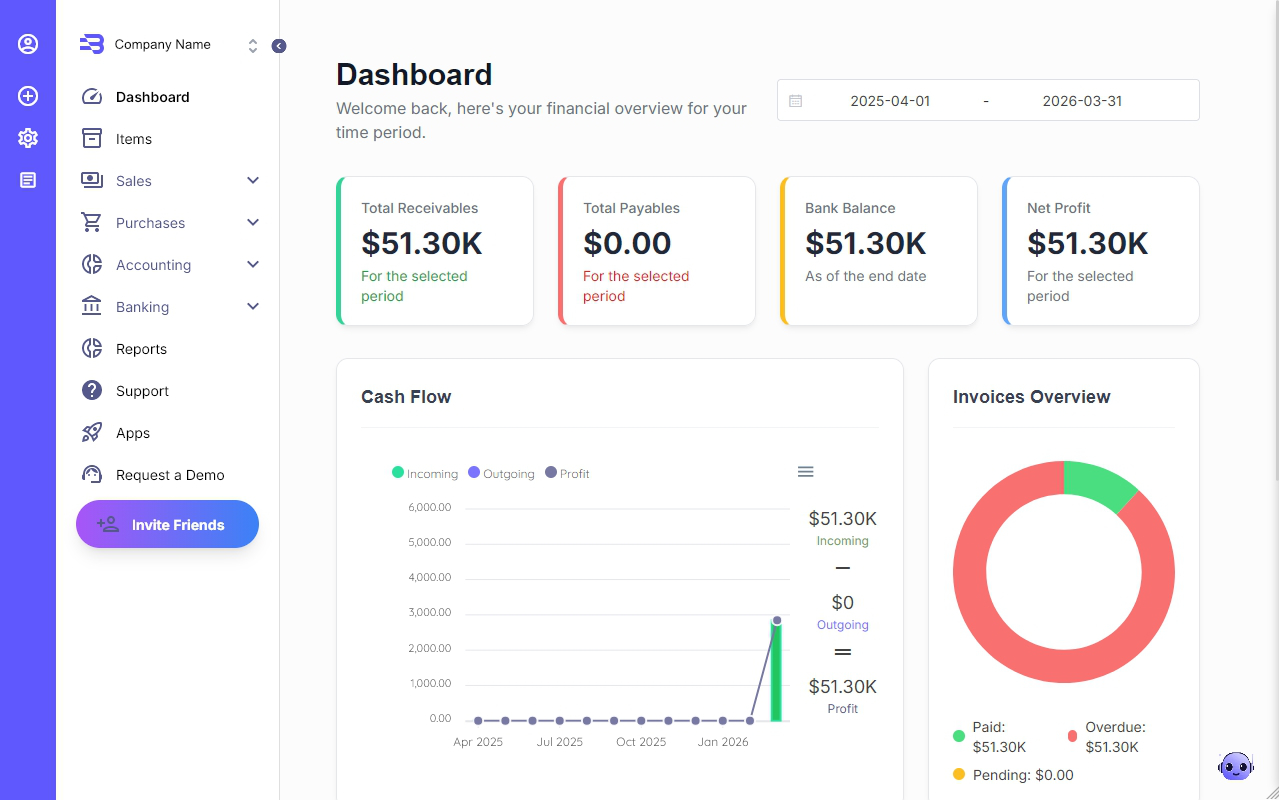Click the start date 2025-04-01 field
The image size is (1279, 800).
click(890, 101)
